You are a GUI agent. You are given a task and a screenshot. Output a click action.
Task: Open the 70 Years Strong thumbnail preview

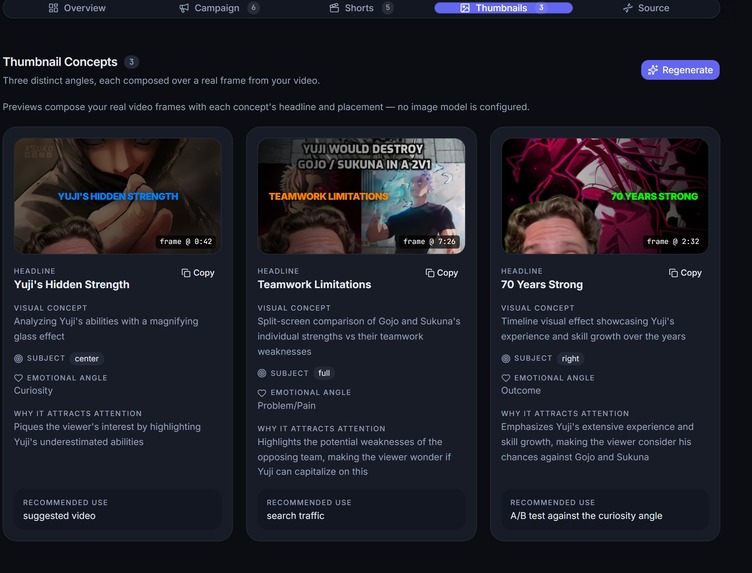605,196
